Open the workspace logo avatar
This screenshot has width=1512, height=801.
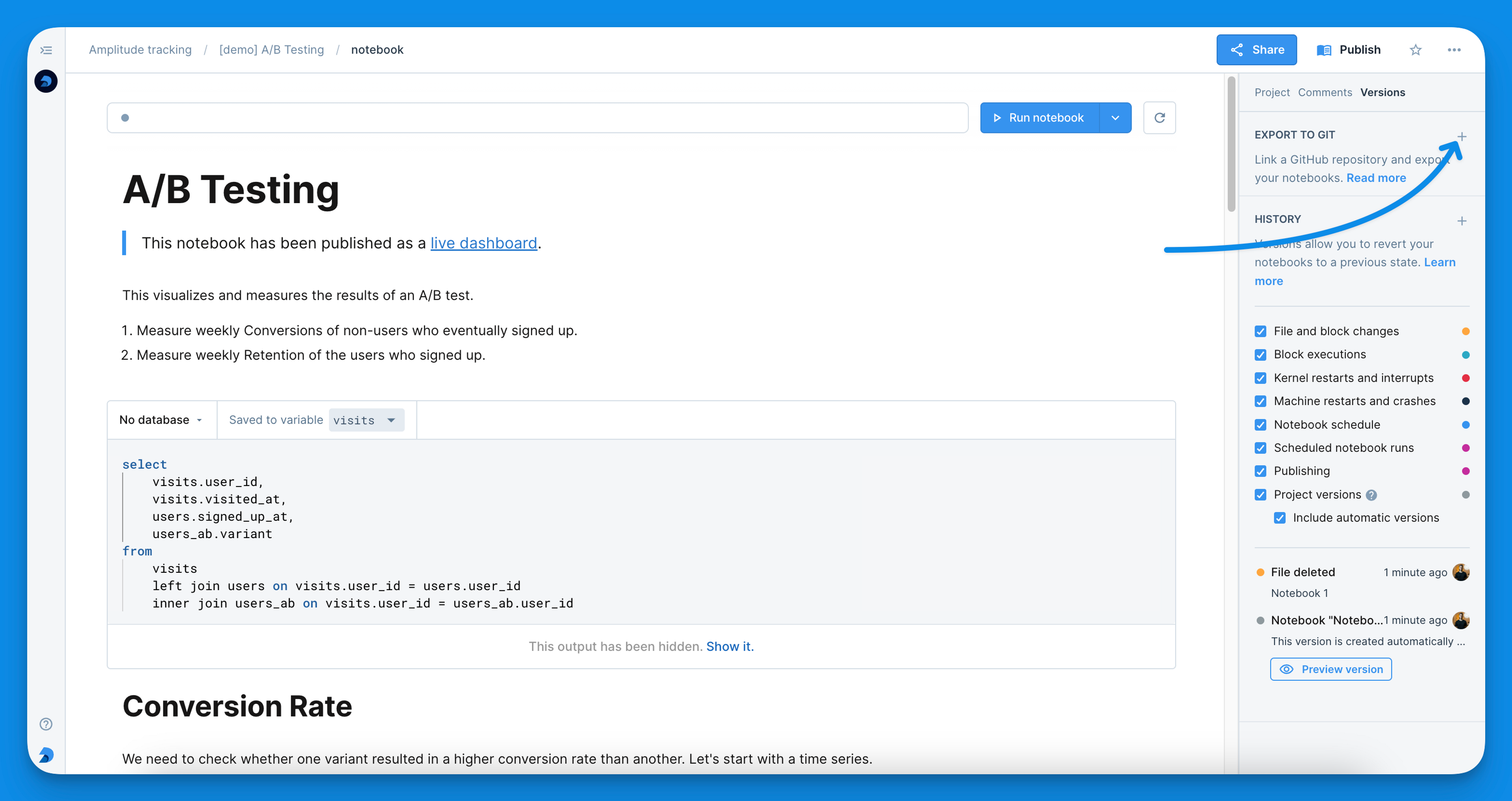(x=46, y=81)
